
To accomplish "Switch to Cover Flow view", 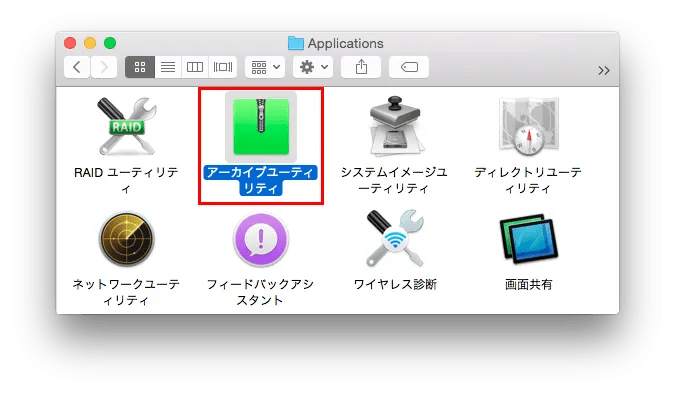I will click(x=223, y=67).
